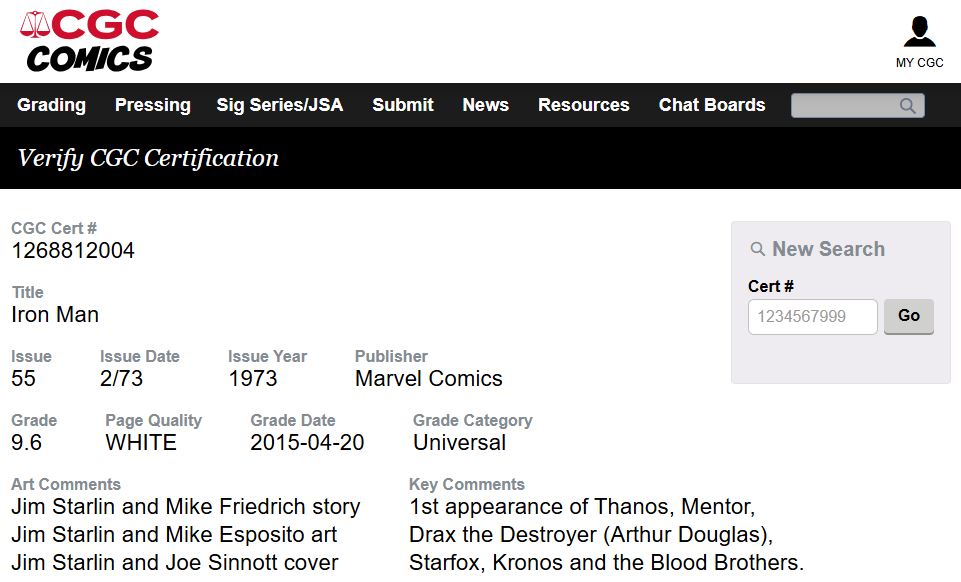Click the CGC Comics logo
961x582 pixels.
pos(89,41)
